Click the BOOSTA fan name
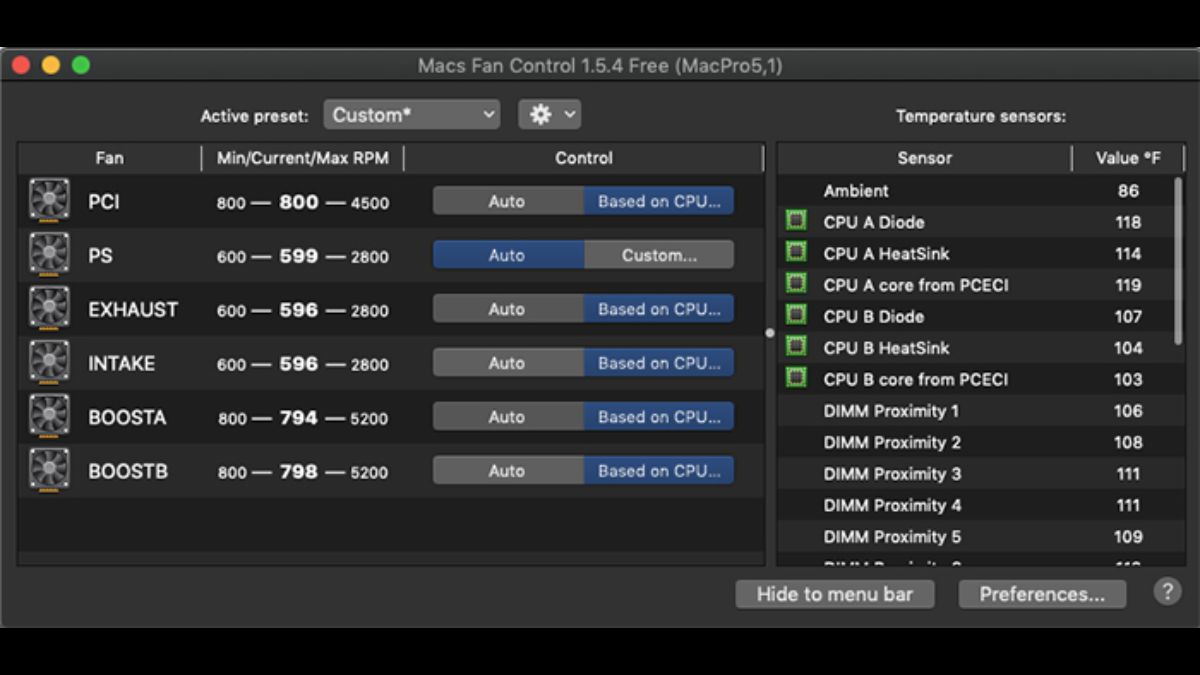 (127, 417)
